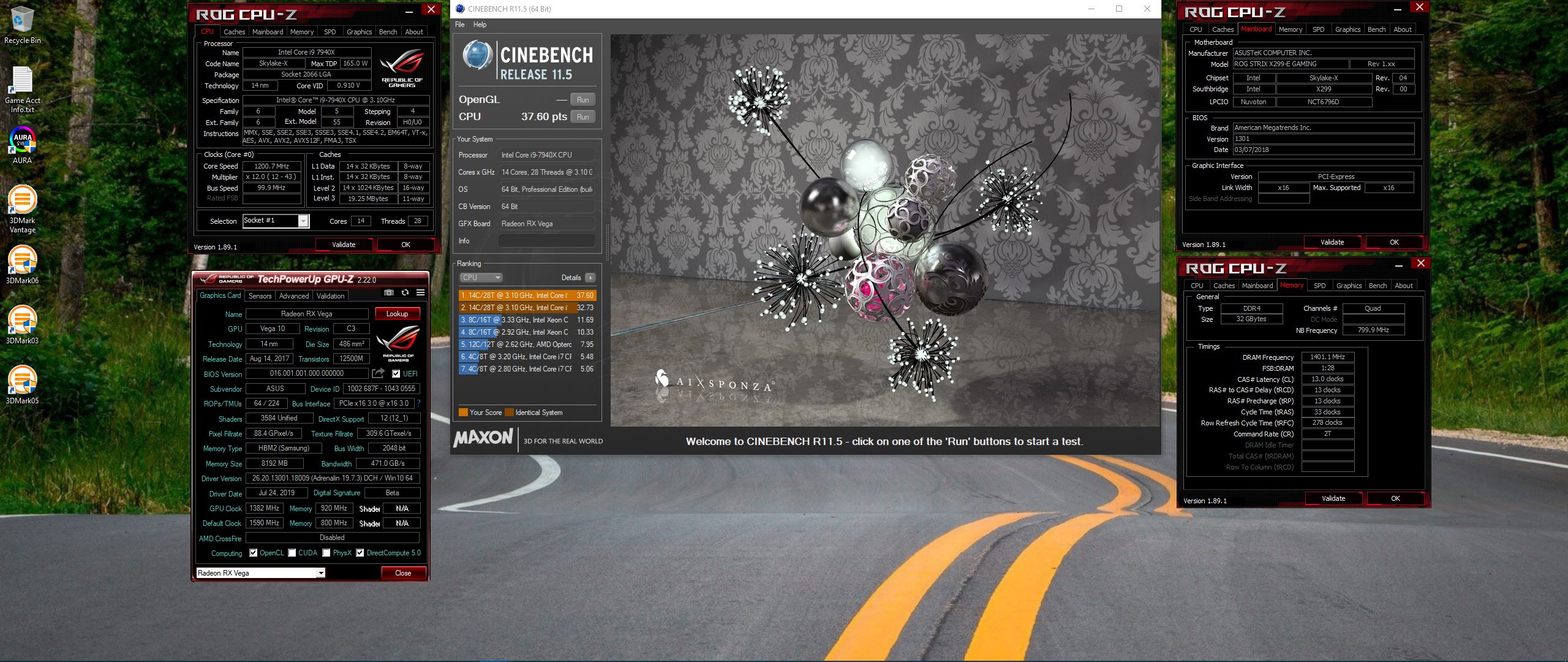The image size is (1568, 662).
Task: Click the DRAM Frequency value 1401.1 MHz
Action: click(1327, 357)
